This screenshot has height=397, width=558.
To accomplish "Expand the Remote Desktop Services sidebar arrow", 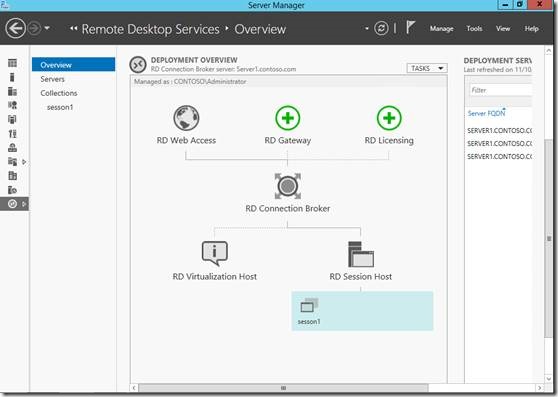I will click(x=24, y=204).
